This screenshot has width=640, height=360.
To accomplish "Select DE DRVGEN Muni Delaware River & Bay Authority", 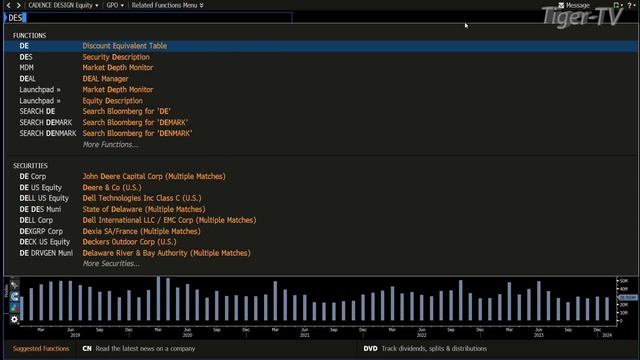I will [x=320, y=253].
